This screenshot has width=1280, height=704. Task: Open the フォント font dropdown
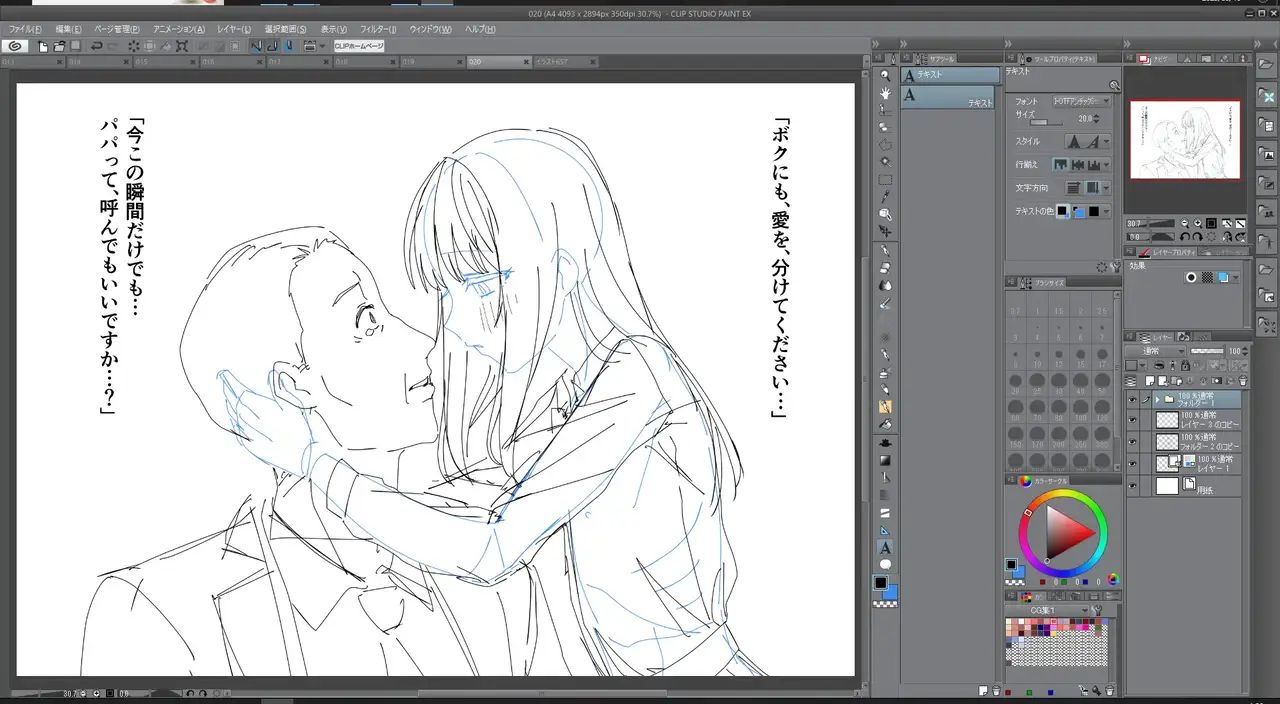1081,101
